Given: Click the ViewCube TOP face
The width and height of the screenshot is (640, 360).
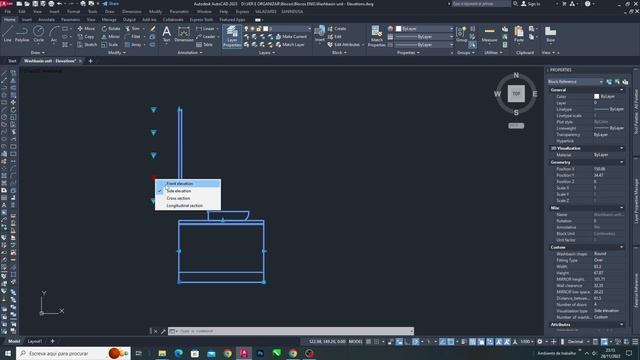Looking at the screenshot, I should (516, 93).
